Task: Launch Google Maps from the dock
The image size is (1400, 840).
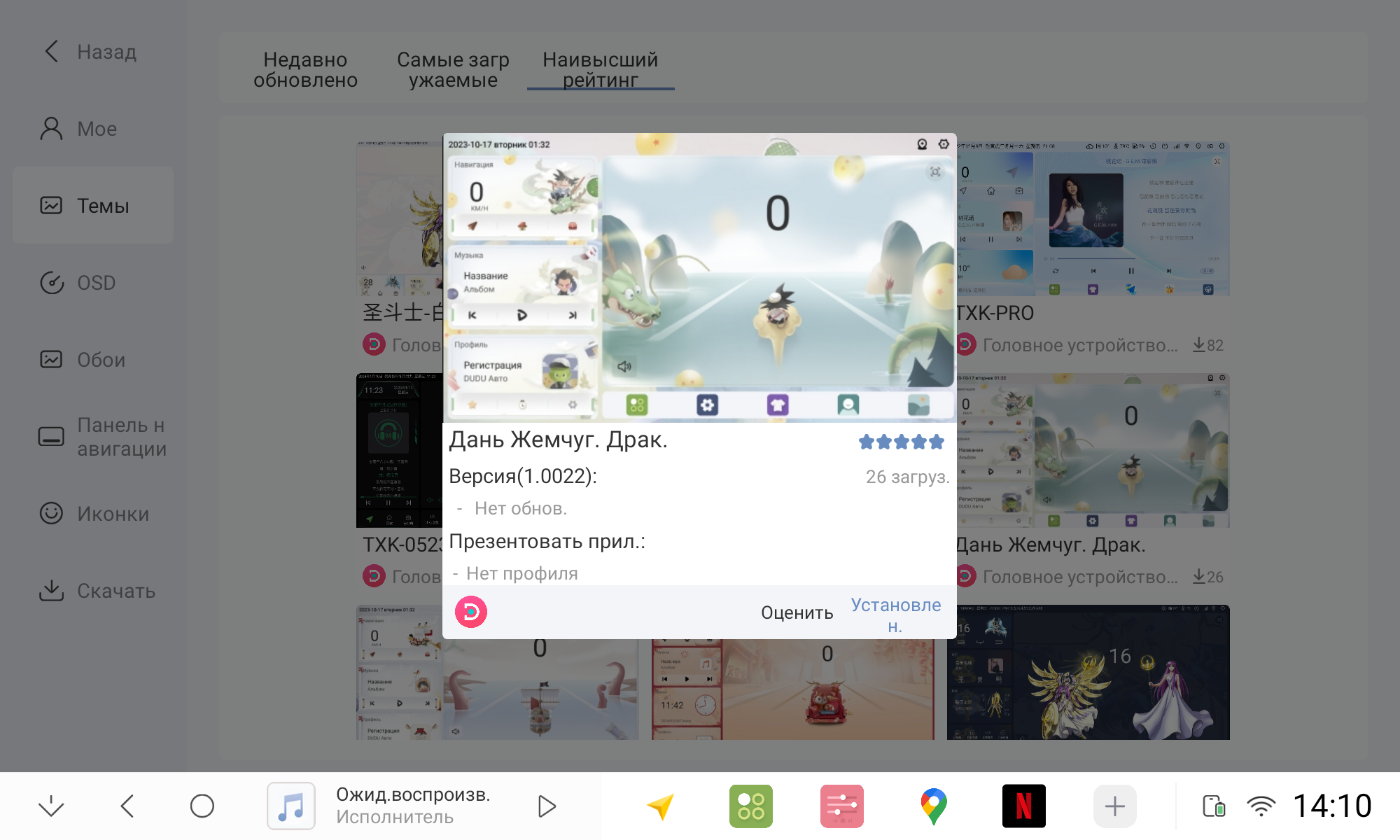Action: (x=933, y=806)
